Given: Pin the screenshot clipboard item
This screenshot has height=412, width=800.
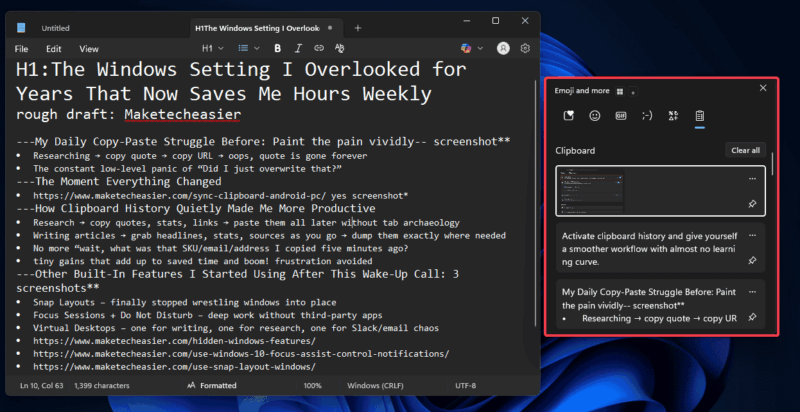Looking at the screenshot, I should point(751,204).
